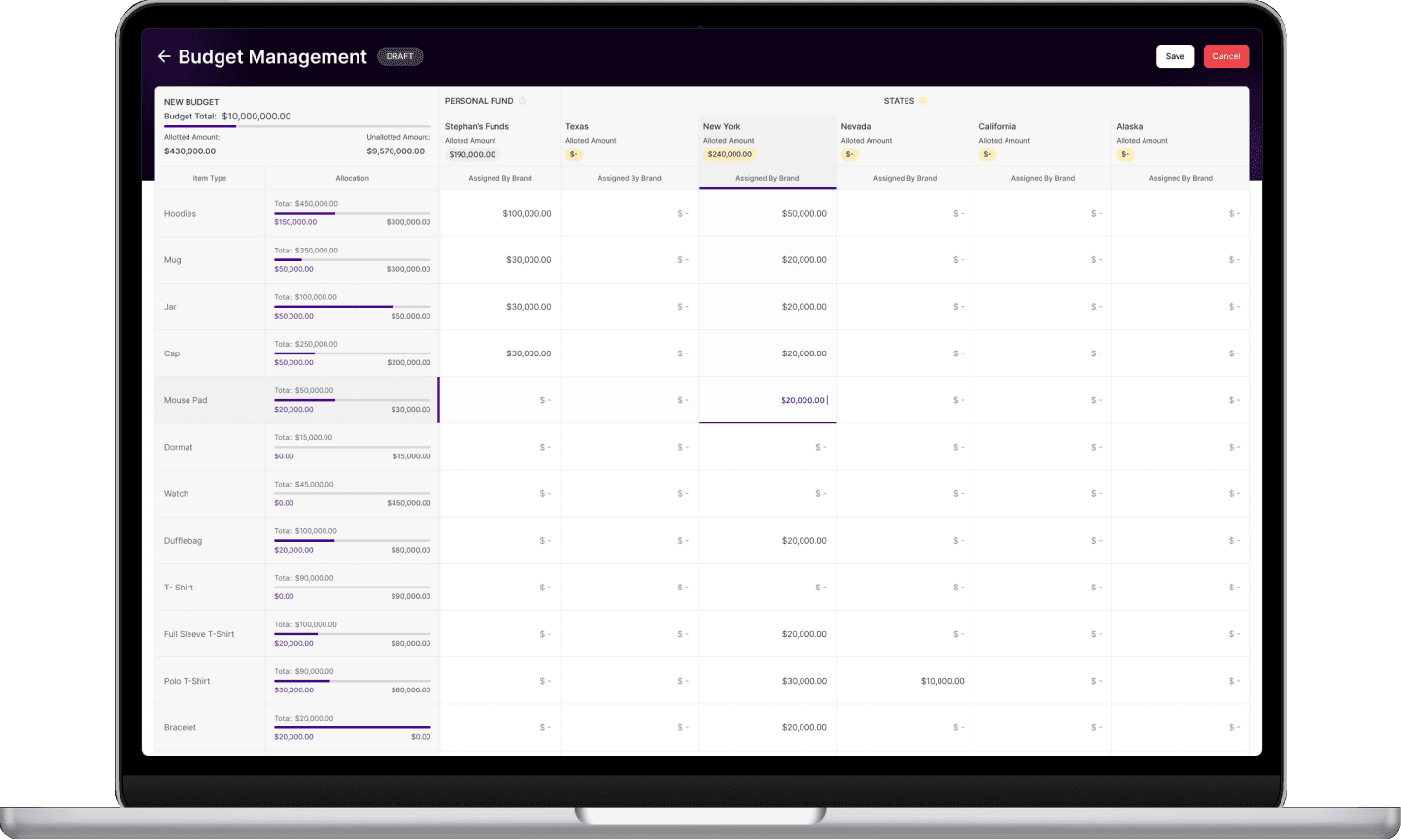Select the New York column header

click(x=722, y=127)
